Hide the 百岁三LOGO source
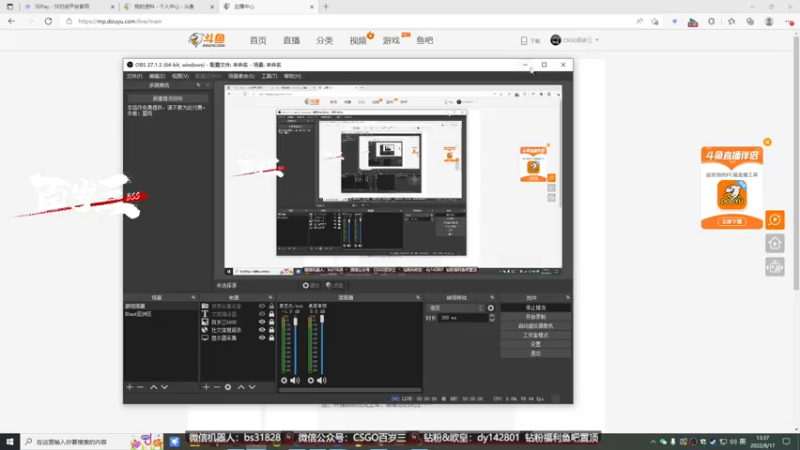The height and width of the screenshot is (450, 800). pyautogui.click(x=262, y=322)
